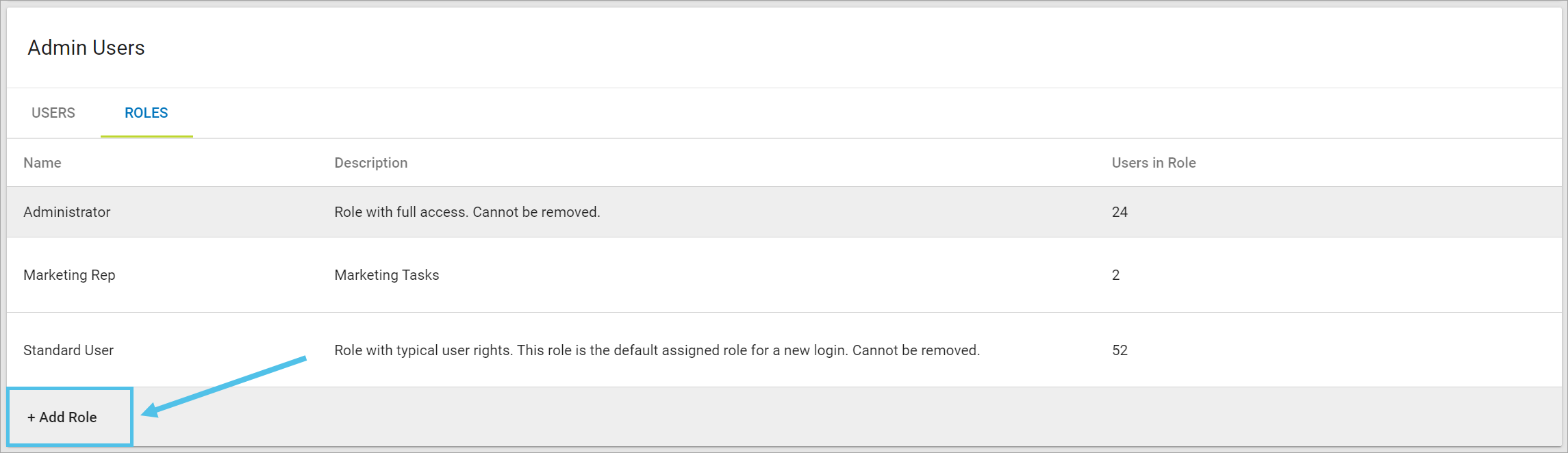
Task: Click the Marketing Tasks description
Action: point(386,275)
